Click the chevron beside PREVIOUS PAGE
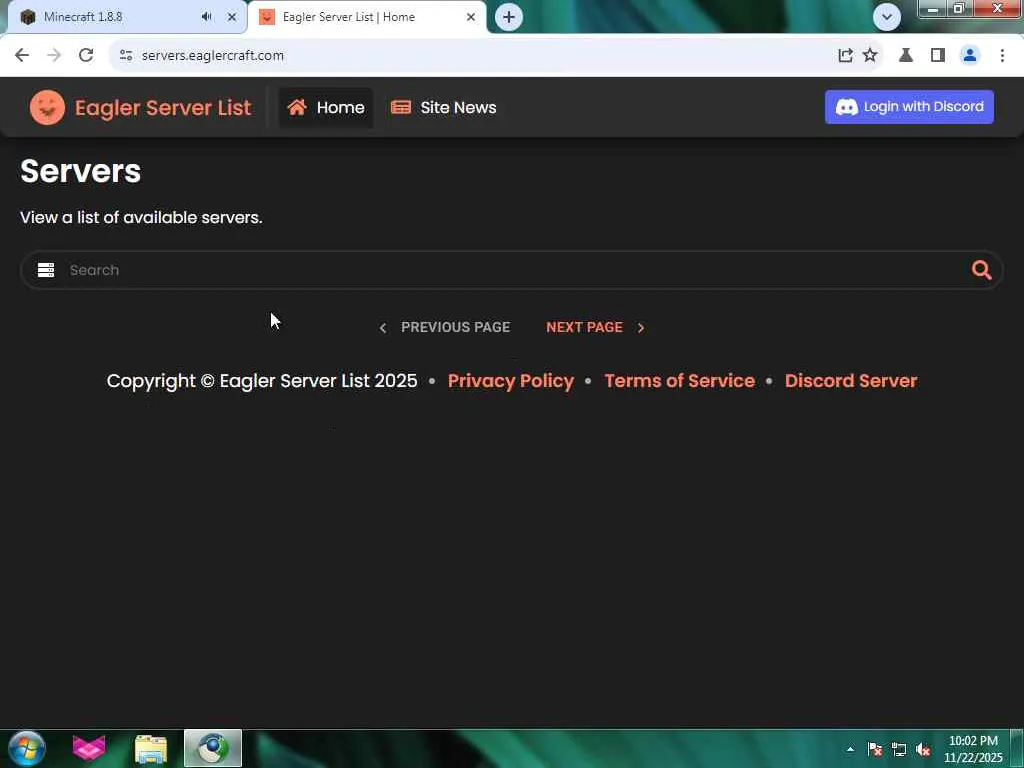The height and width of the screenshot is (768, 1024). 383,328
